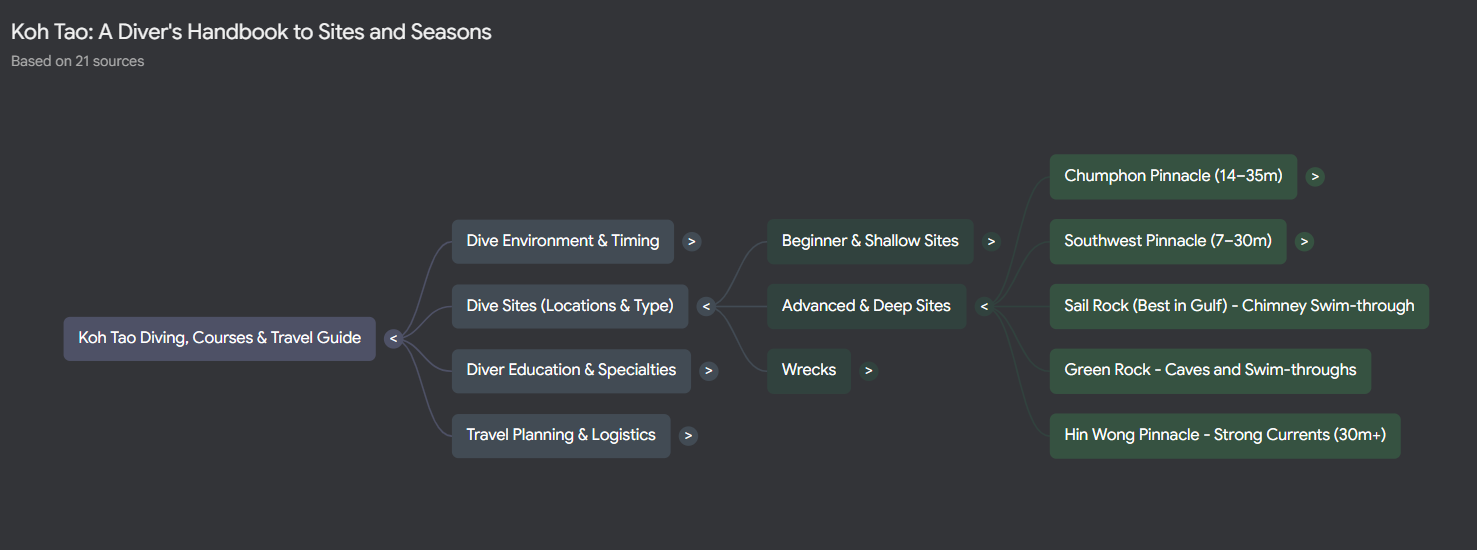Expand the Wrecks node chevron
Image resolution: width=1477 pixels, height=550 pixels.
point(869,371)
